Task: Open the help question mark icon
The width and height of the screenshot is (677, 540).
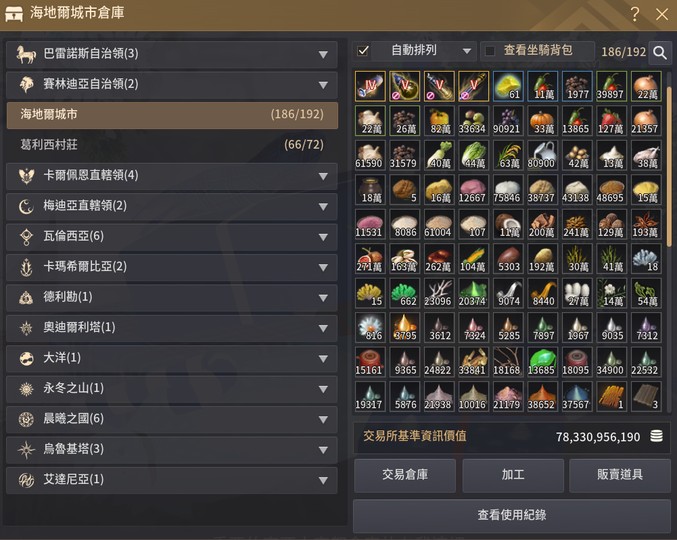Action: pyautogui.click(x=635, y=14)
